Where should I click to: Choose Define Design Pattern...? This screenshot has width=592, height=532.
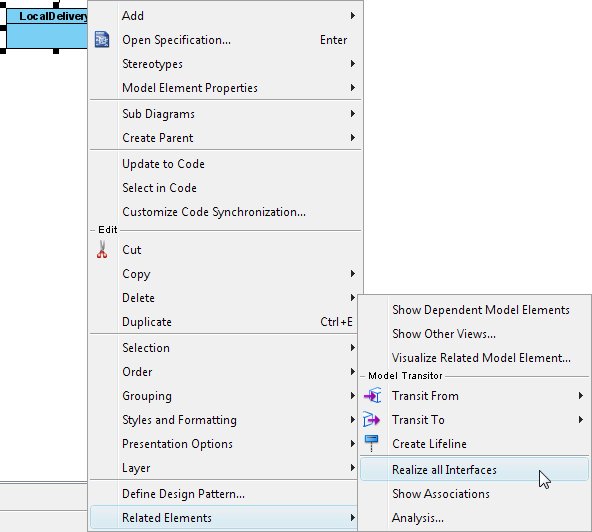point(224,493)
